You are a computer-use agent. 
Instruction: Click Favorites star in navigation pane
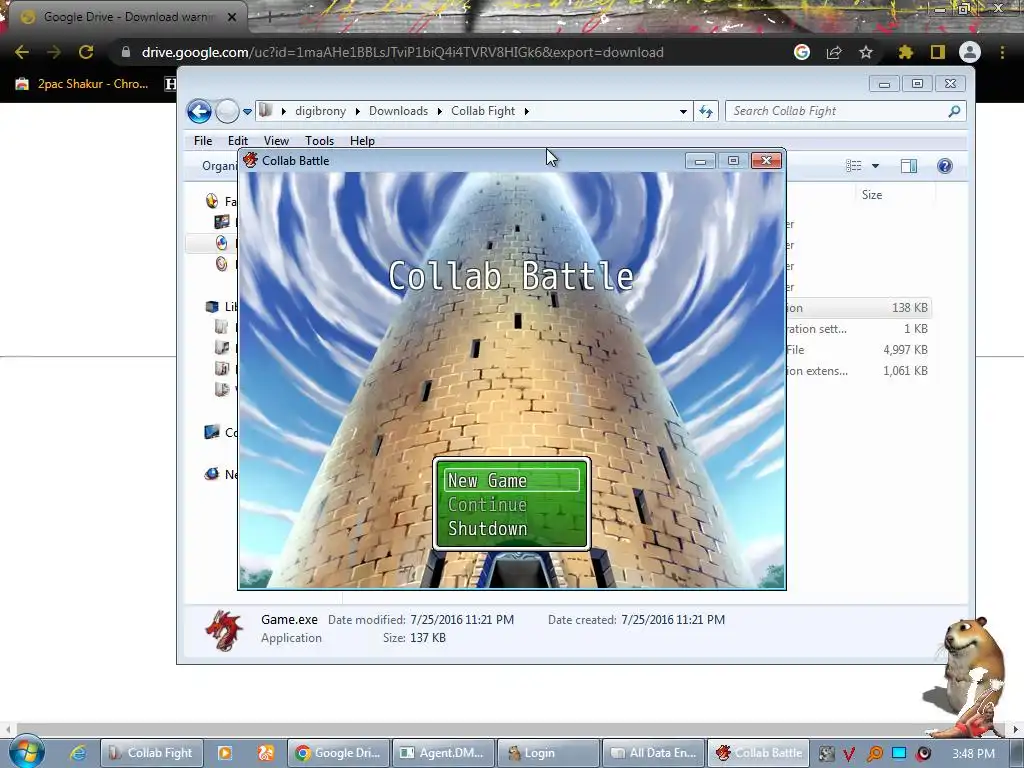(212, 201)
